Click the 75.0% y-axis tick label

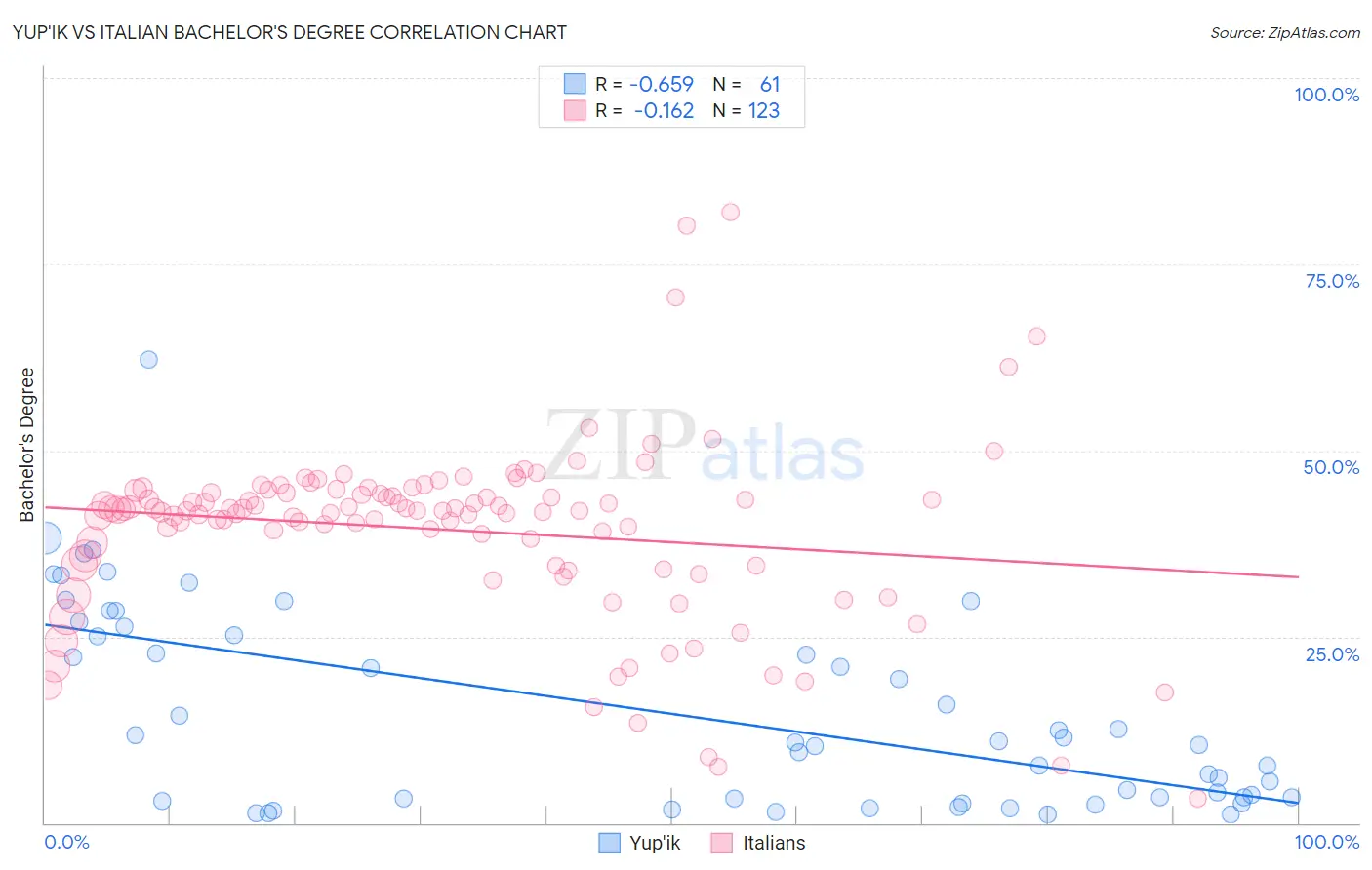click(1332, 281)
